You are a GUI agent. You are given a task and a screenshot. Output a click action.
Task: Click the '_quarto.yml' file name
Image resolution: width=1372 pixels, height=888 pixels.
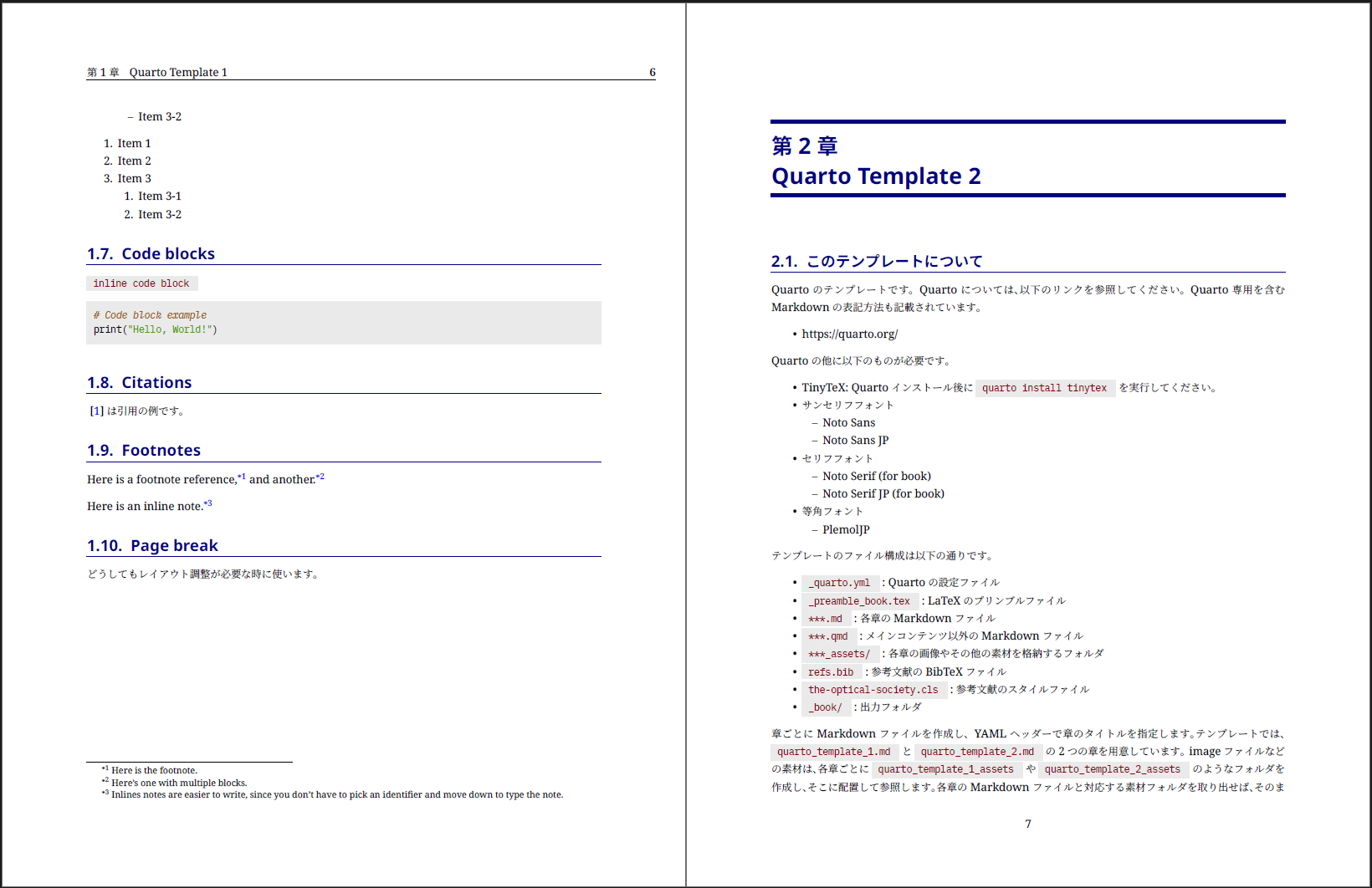(x=839, y=583)
